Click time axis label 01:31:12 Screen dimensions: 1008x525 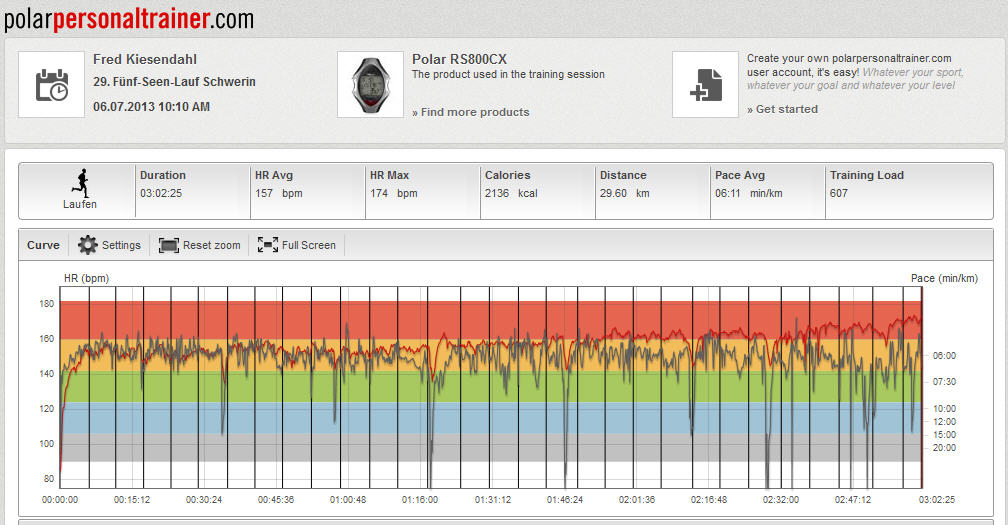(492, 499)
